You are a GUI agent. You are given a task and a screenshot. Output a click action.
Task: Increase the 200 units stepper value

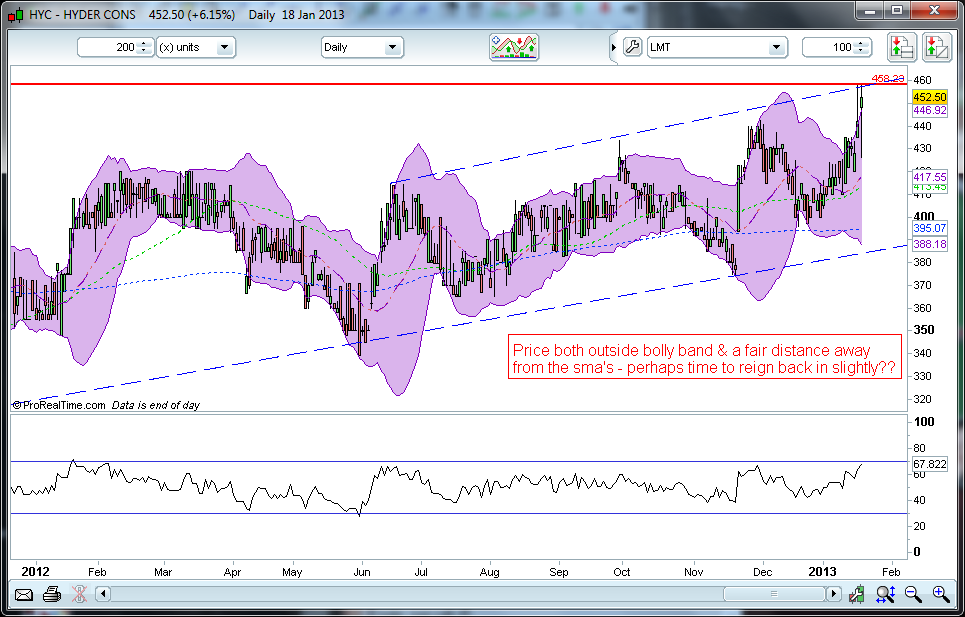145,43
